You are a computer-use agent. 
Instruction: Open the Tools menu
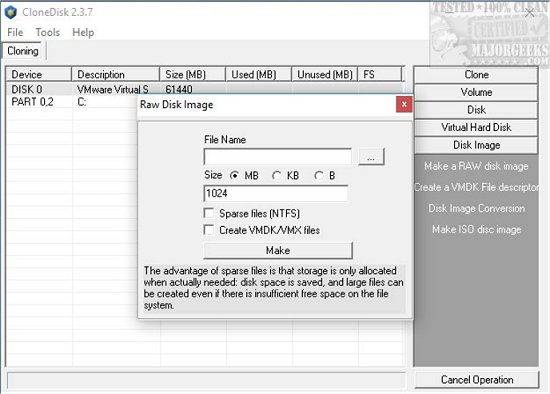48,32
